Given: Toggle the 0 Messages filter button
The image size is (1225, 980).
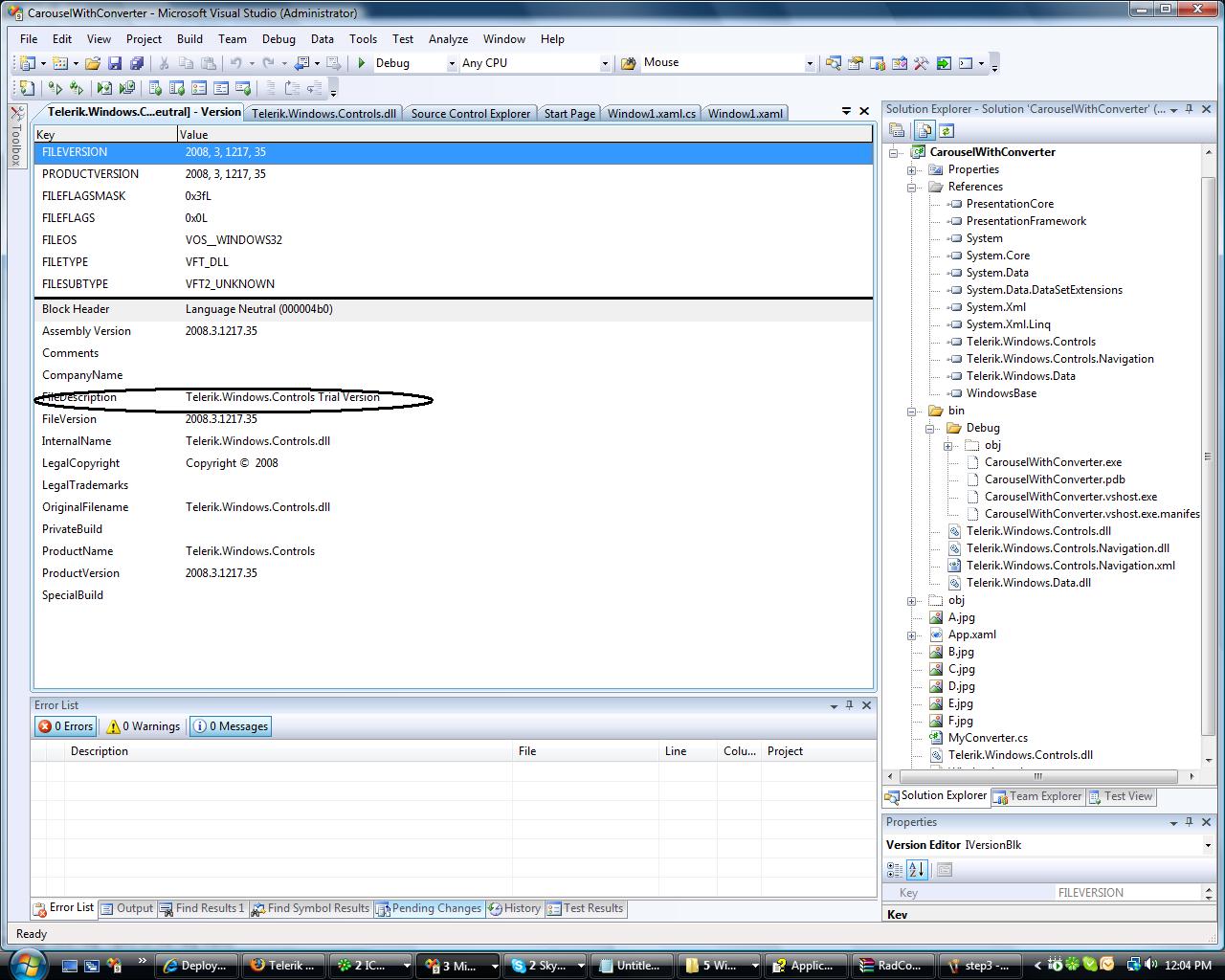Looking at the screenshot, I should (x=231, y=726).
